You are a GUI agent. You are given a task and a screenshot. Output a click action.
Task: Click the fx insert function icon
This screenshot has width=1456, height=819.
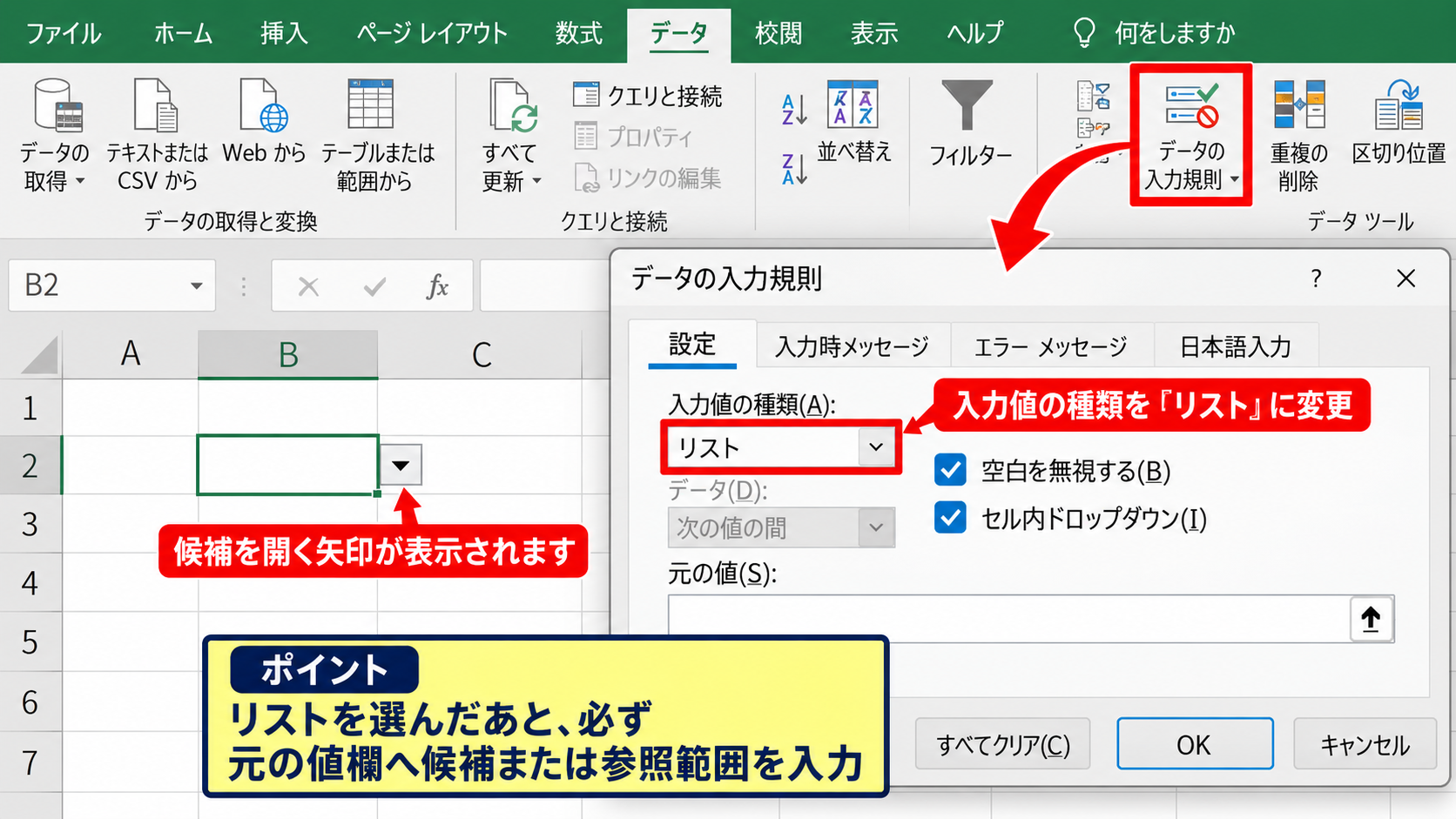(x=437, y=285)
